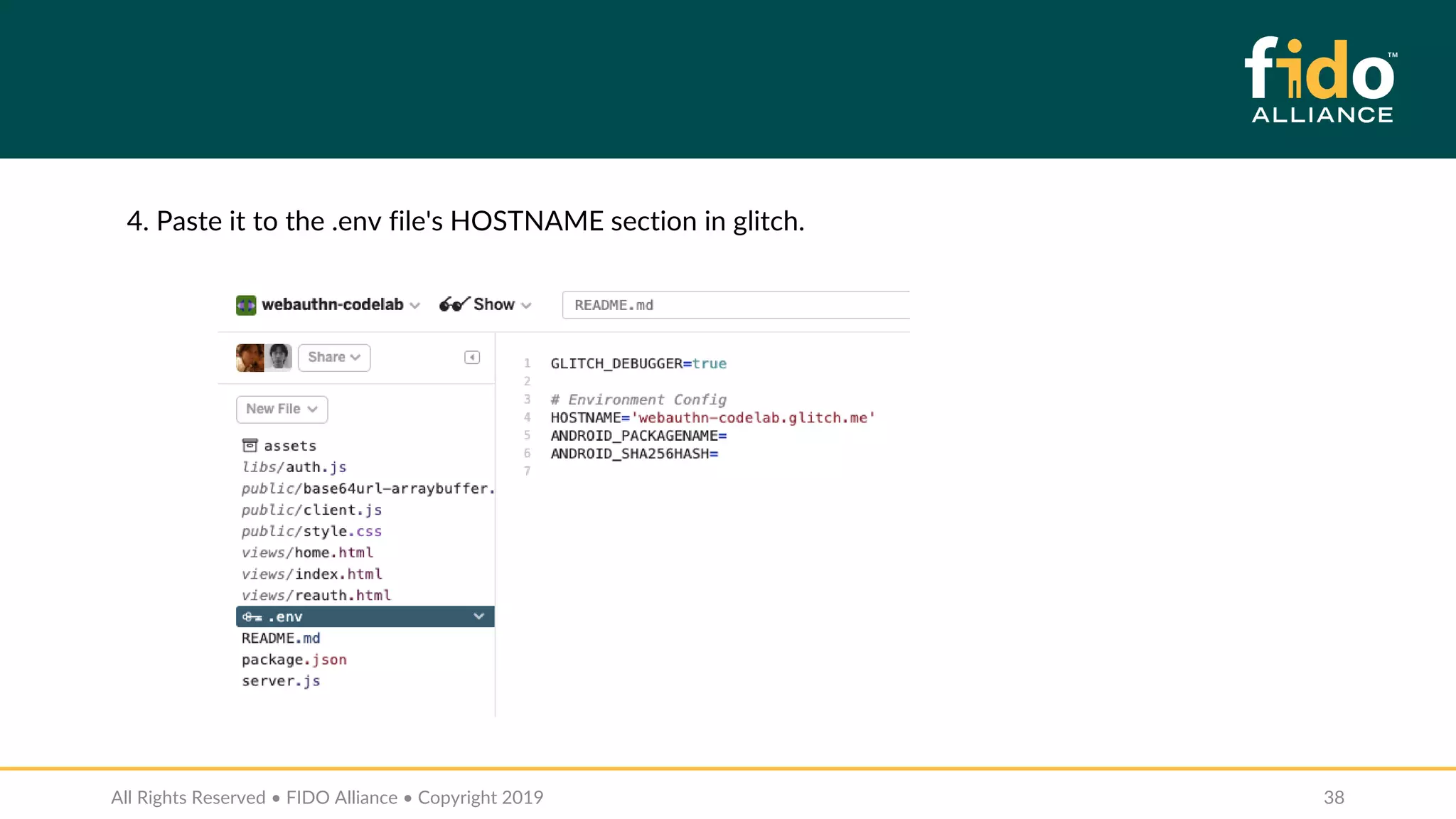Click the first user avatar

(x=250, y=358)
